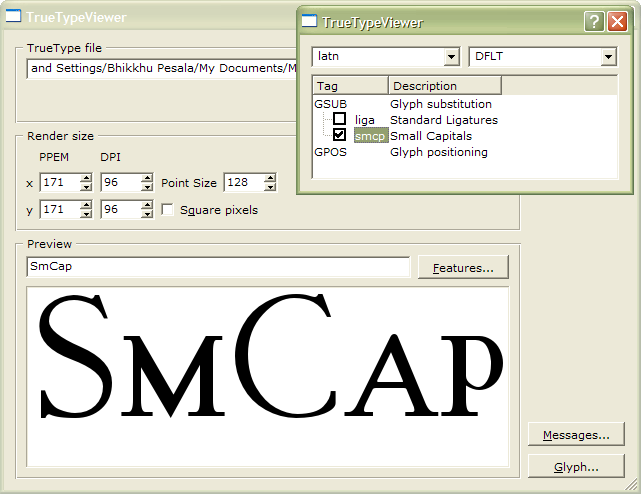Select the liga tag label
The height and width of the screenshot is (494, 641).
pyautogui.click(x=365, y=120)
